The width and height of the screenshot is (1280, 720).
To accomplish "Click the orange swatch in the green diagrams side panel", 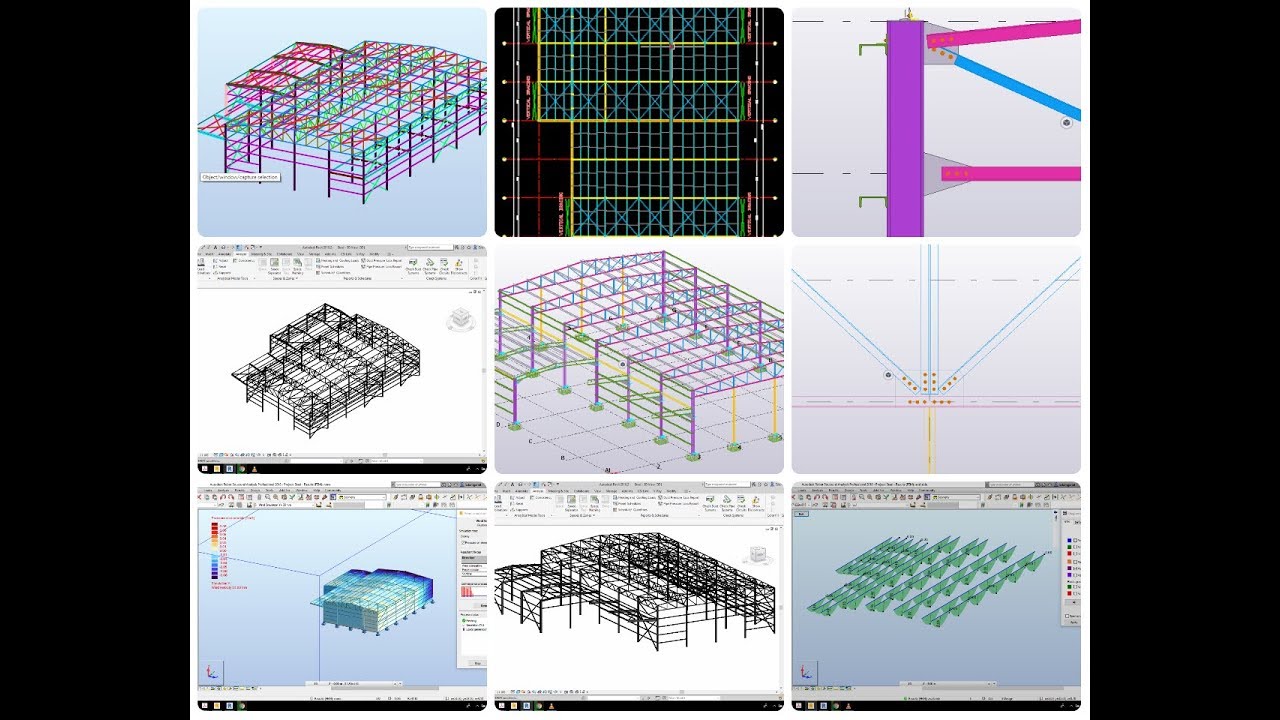I will [x=1069, y=562].
